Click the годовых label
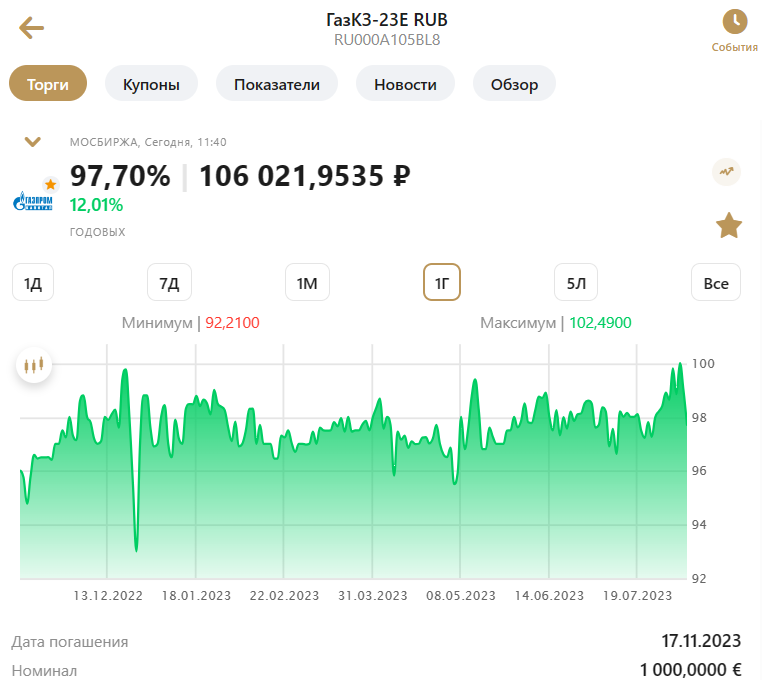Screen dimensions: 762x680 pyautogui.click(x=97, y=232)
